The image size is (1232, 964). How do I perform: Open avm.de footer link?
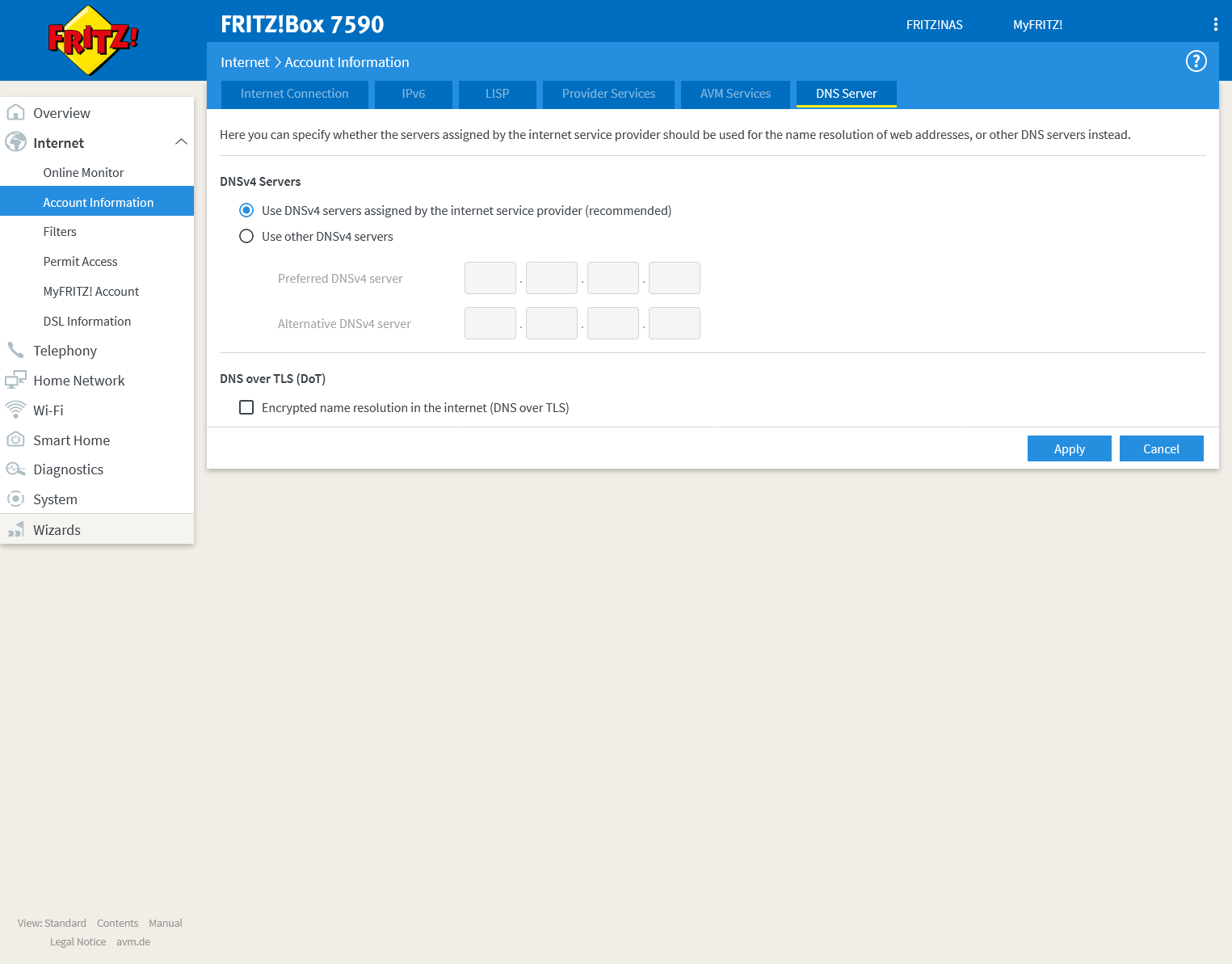[x=133, y=941]
